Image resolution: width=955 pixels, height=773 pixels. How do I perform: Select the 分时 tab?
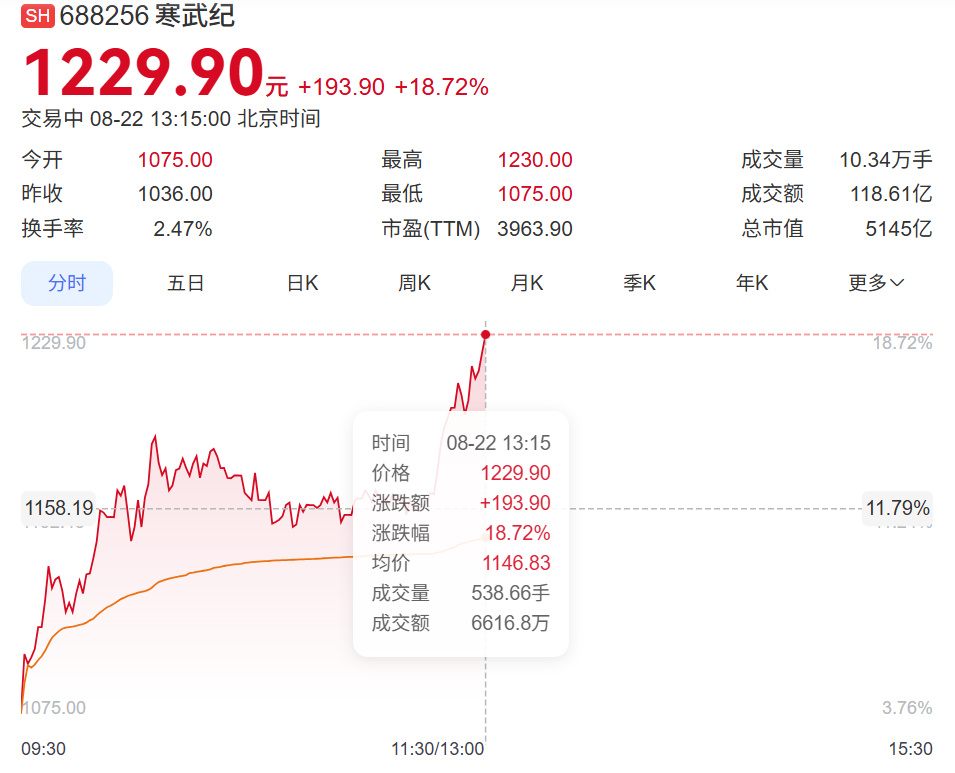pyautogui.click(x=67, y=283)
